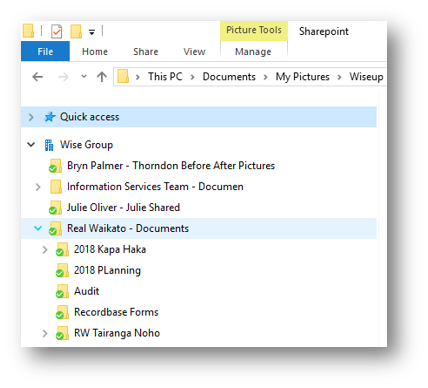428x388 pixels.
Task: Go up one folder level arrow
Action: pyautogui.click(x=102, y=77)
